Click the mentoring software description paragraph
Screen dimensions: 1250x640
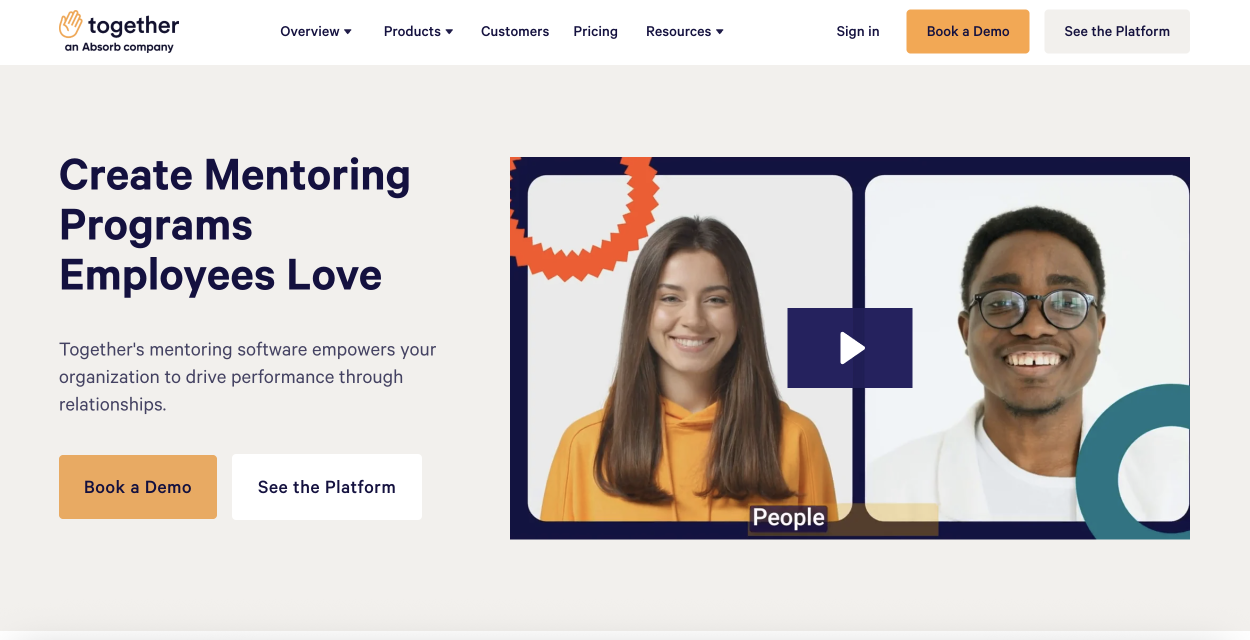tap(248, 377)
